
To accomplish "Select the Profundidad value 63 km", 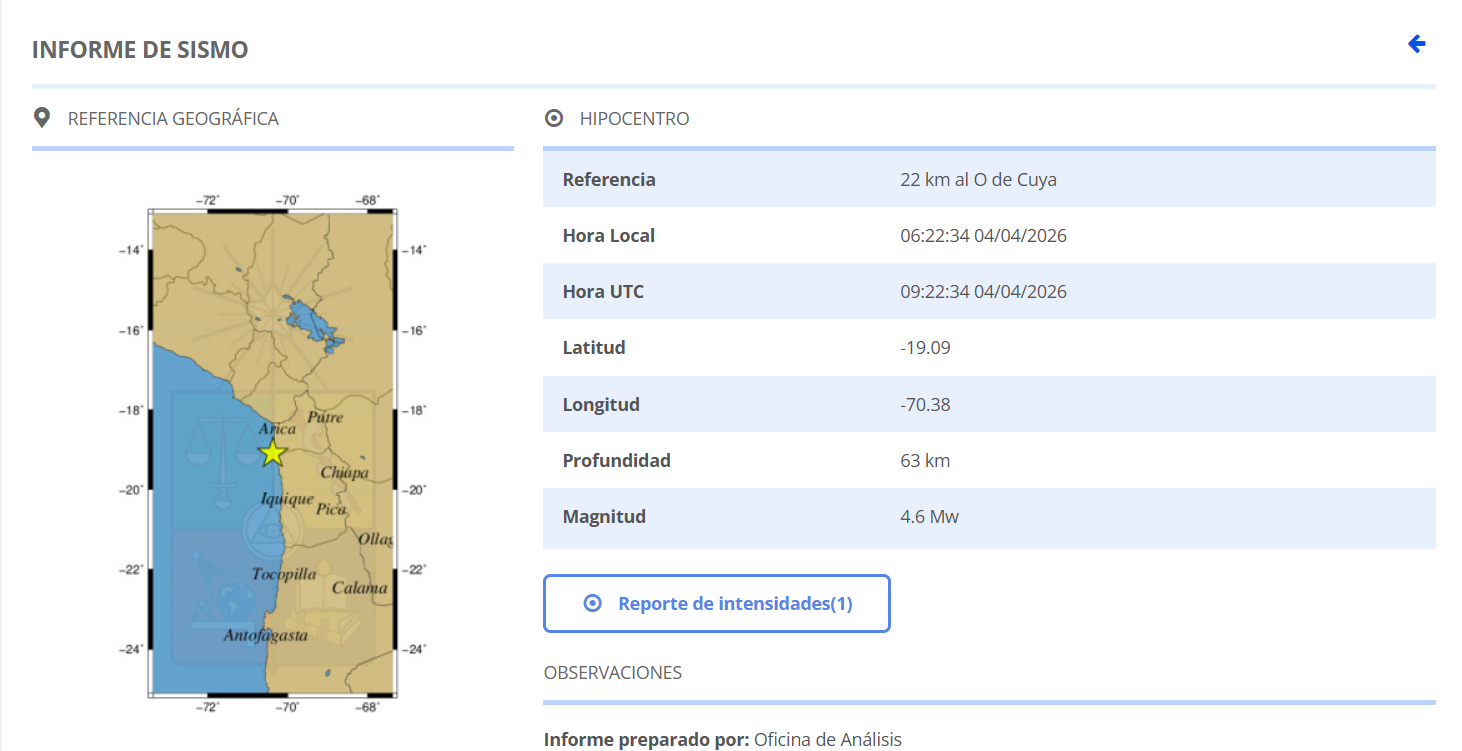I will (x=924, y=461).
